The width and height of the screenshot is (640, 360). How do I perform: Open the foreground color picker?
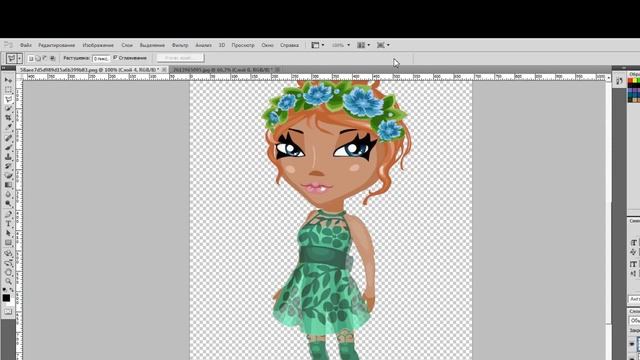pyautogui.click(x=6, y=298)
